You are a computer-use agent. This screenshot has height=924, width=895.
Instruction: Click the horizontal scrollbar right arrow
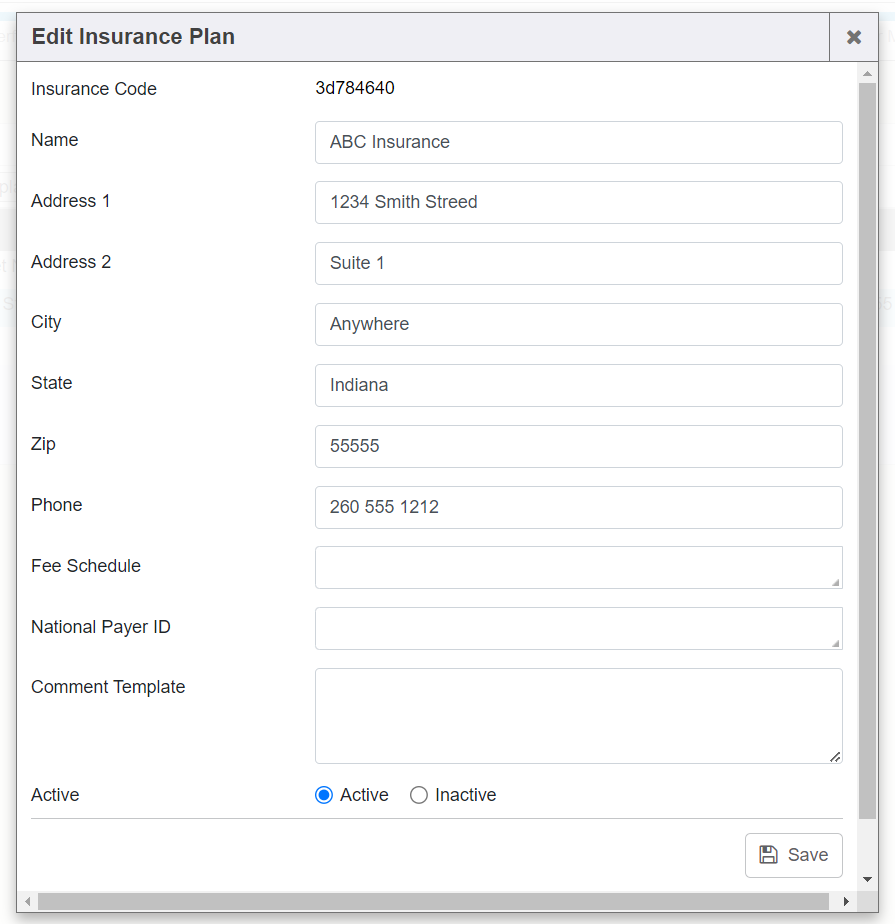click(846, 901)
